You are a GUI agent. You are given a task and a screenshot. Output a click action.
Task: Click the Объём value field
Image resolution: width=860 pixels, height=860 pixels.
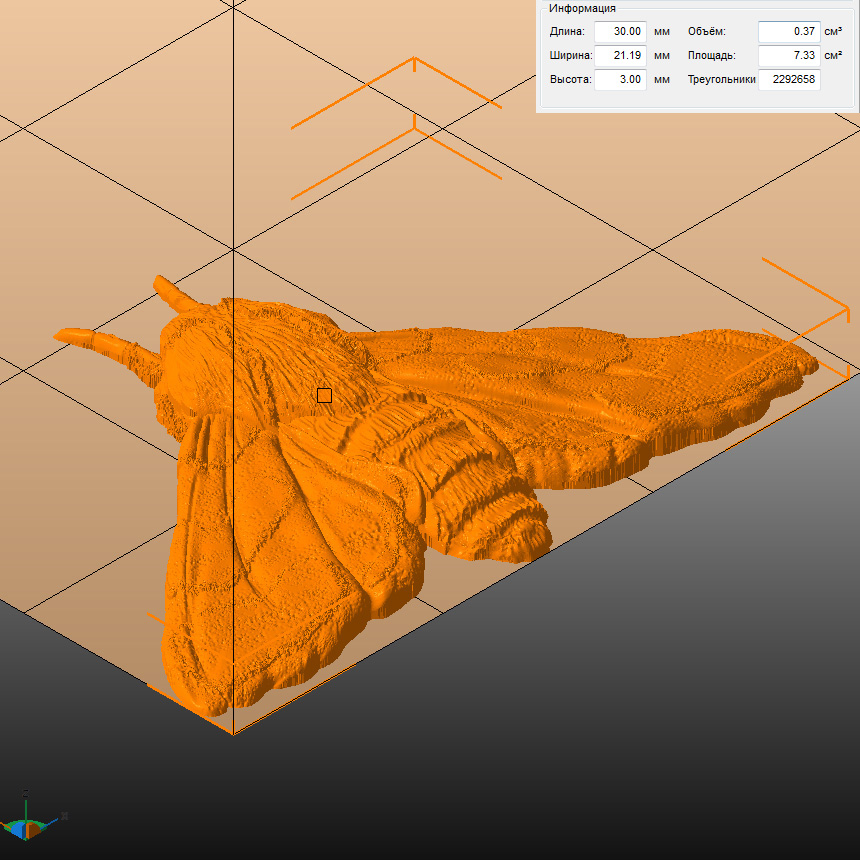[788, 32]
